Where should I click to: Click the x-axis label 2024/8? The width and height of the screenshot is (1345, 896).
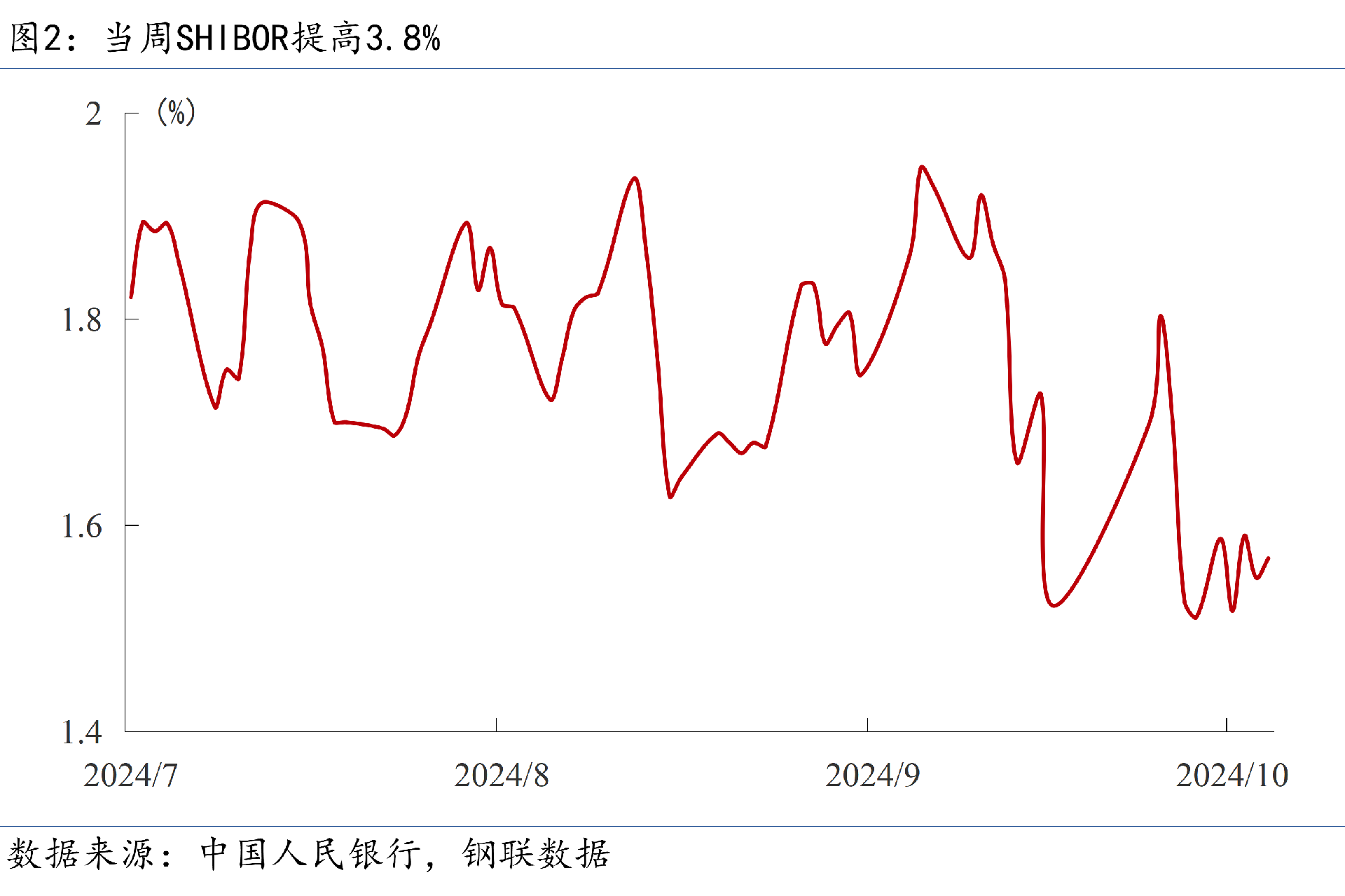tap(501, 776)
